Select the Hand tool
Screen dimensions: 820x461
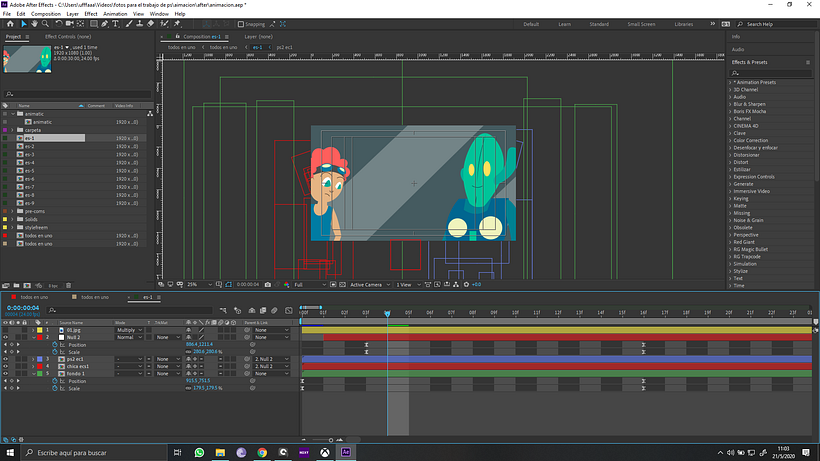tap(35, 24)
